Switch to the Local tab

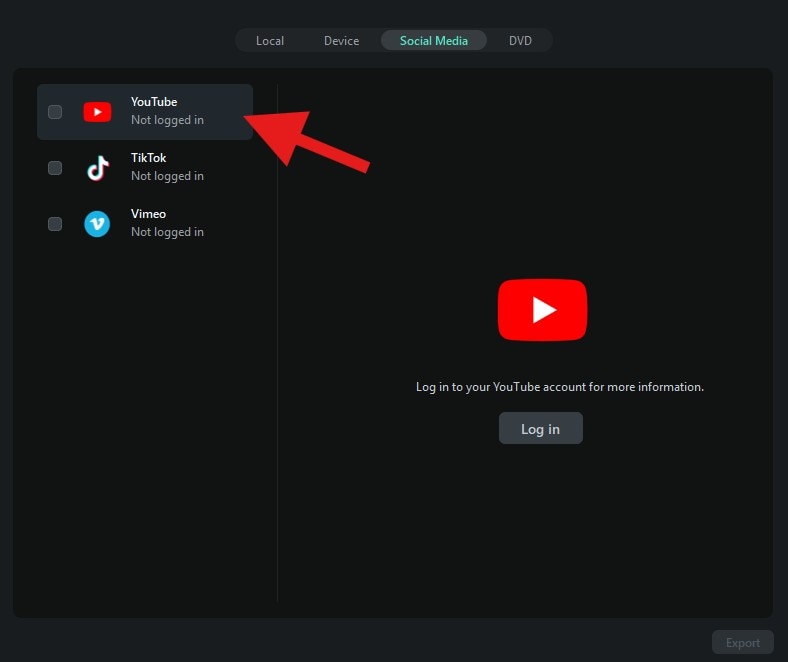click(270, 41)
